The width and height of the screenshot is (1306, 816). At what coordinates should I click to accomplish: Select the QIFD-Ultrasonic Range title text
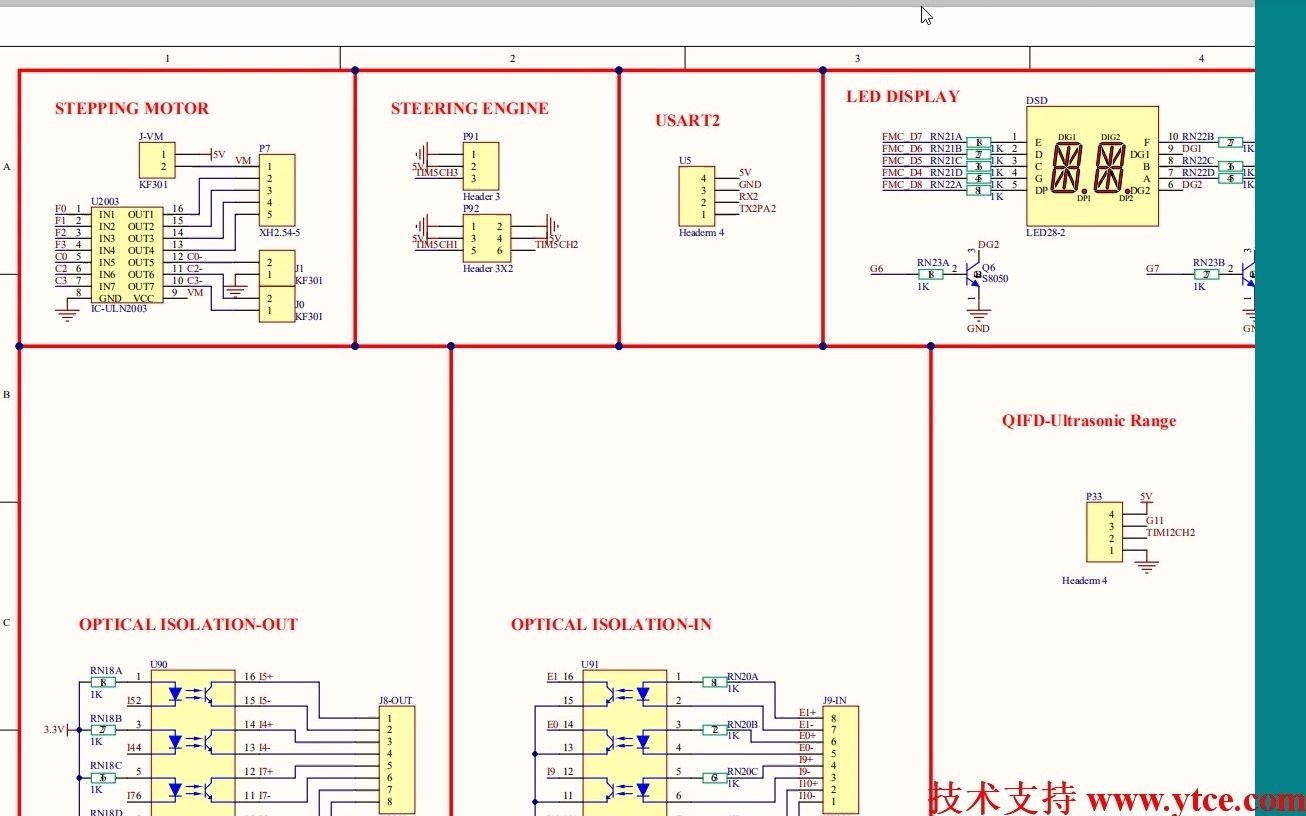pos(1088,420)
